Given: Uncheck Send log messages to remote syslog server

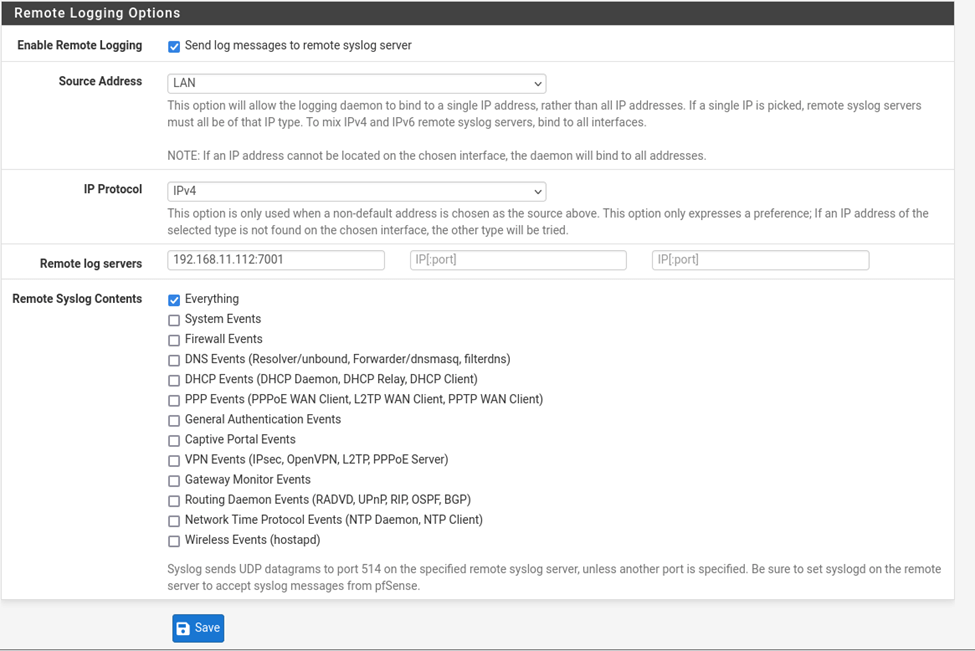Looking at the screenshot, I should (x=174, y=47).
